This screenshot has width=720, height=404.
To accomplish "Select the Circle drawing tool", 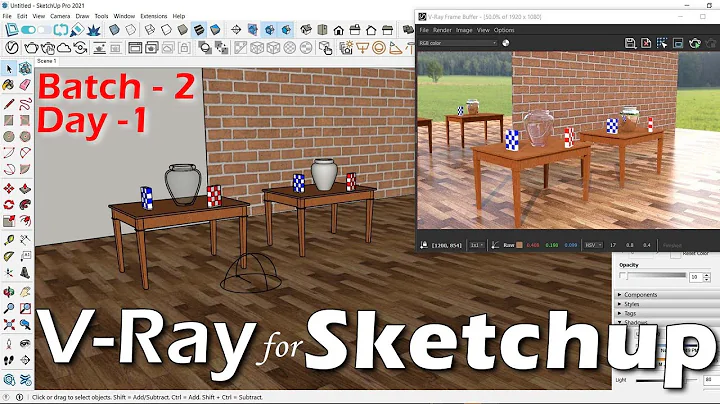I will (9, 136).
